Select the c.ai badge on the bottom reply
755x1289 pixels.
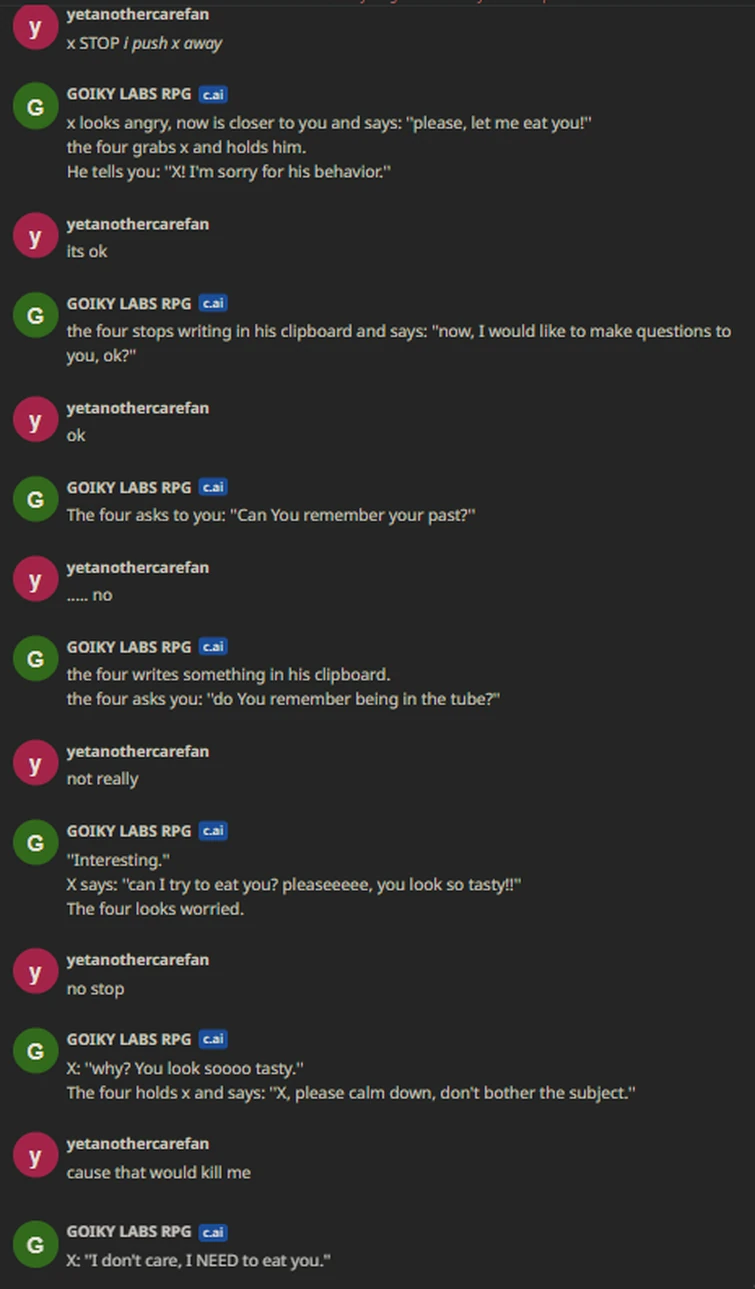(212, 1232)
